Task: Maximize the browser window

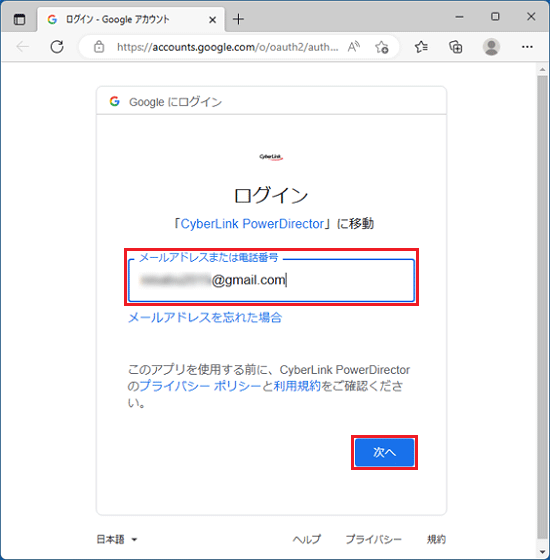Action: pyautogui.click(x=495, y=16)
